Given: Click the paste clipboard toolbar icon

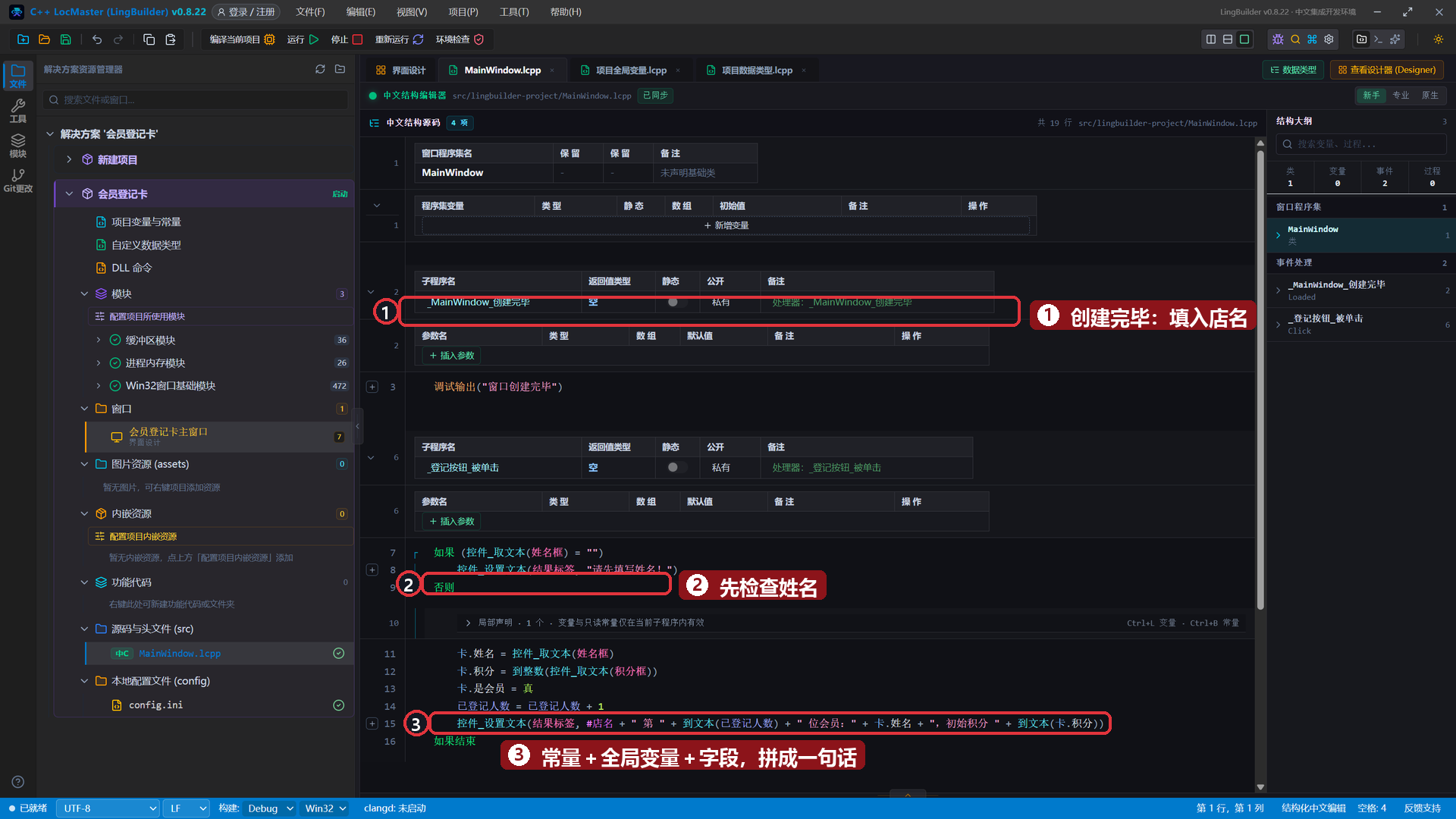Looking at the screenshot, I should [x=171, y=39].
